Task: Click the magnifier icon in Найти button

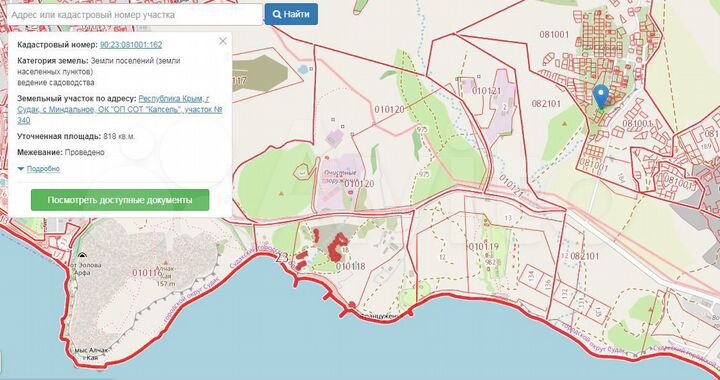Action: tap(276, 14)
